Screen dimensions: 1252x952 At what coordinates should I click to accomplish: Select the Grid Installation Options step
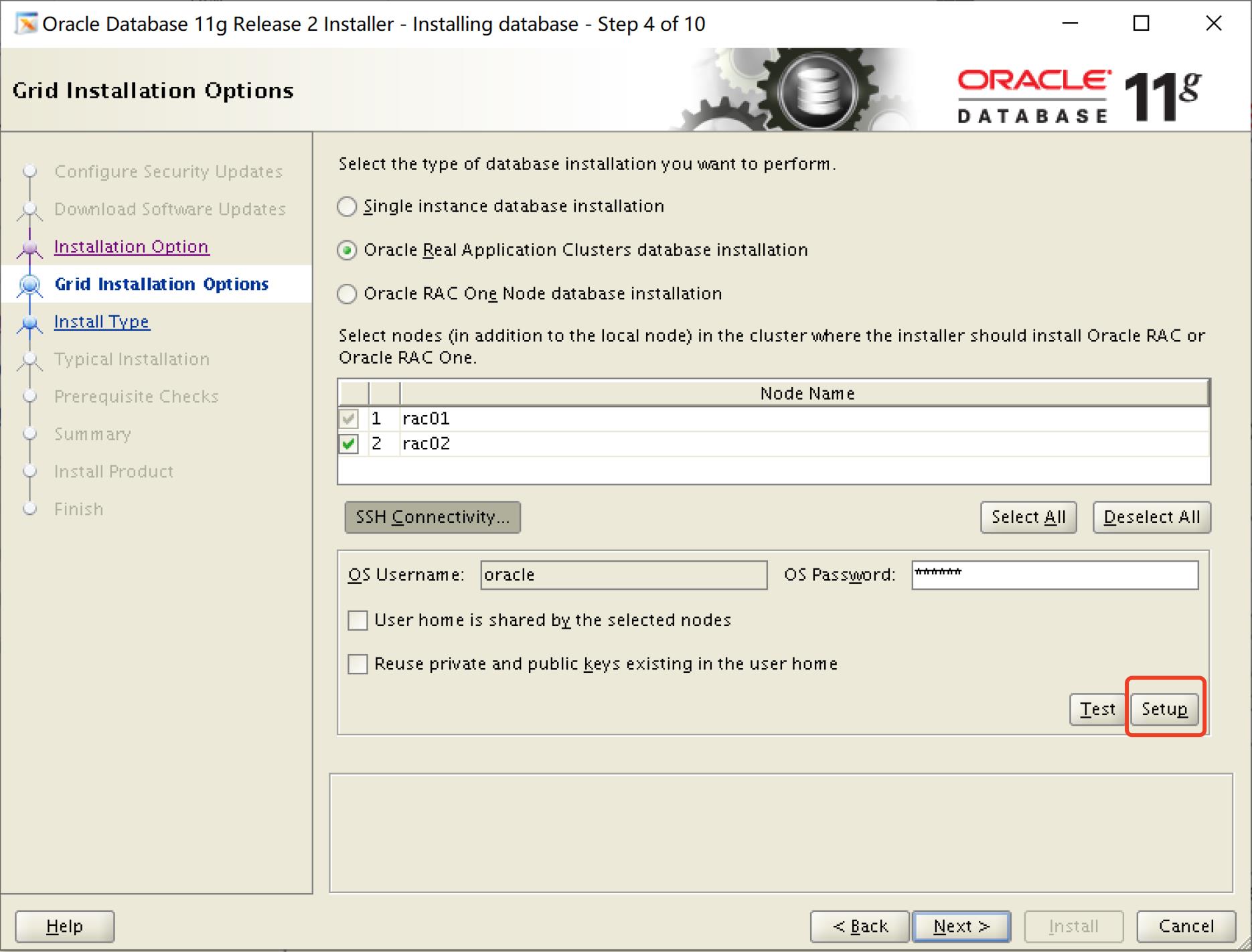(x=161, y=284)
